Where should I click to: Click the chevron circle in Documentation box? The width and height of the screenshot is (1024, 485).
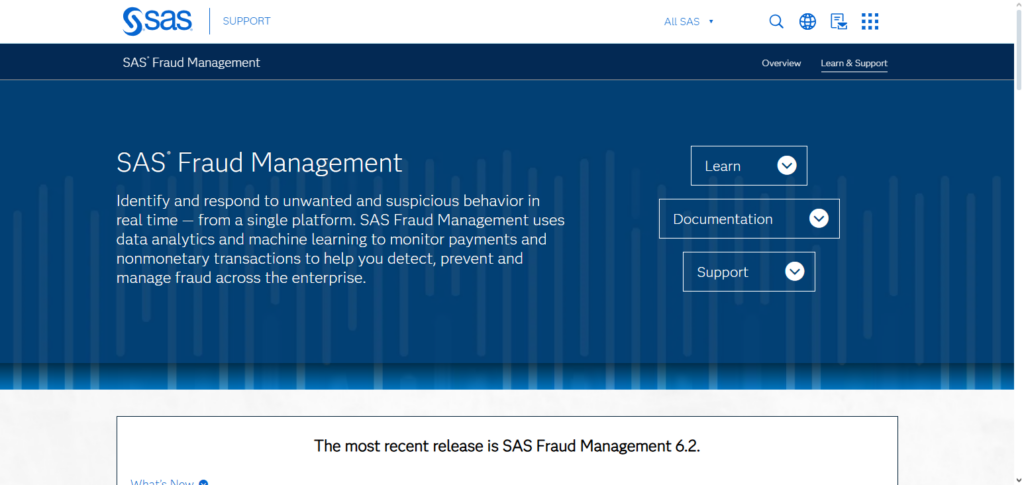coord(819,219)
